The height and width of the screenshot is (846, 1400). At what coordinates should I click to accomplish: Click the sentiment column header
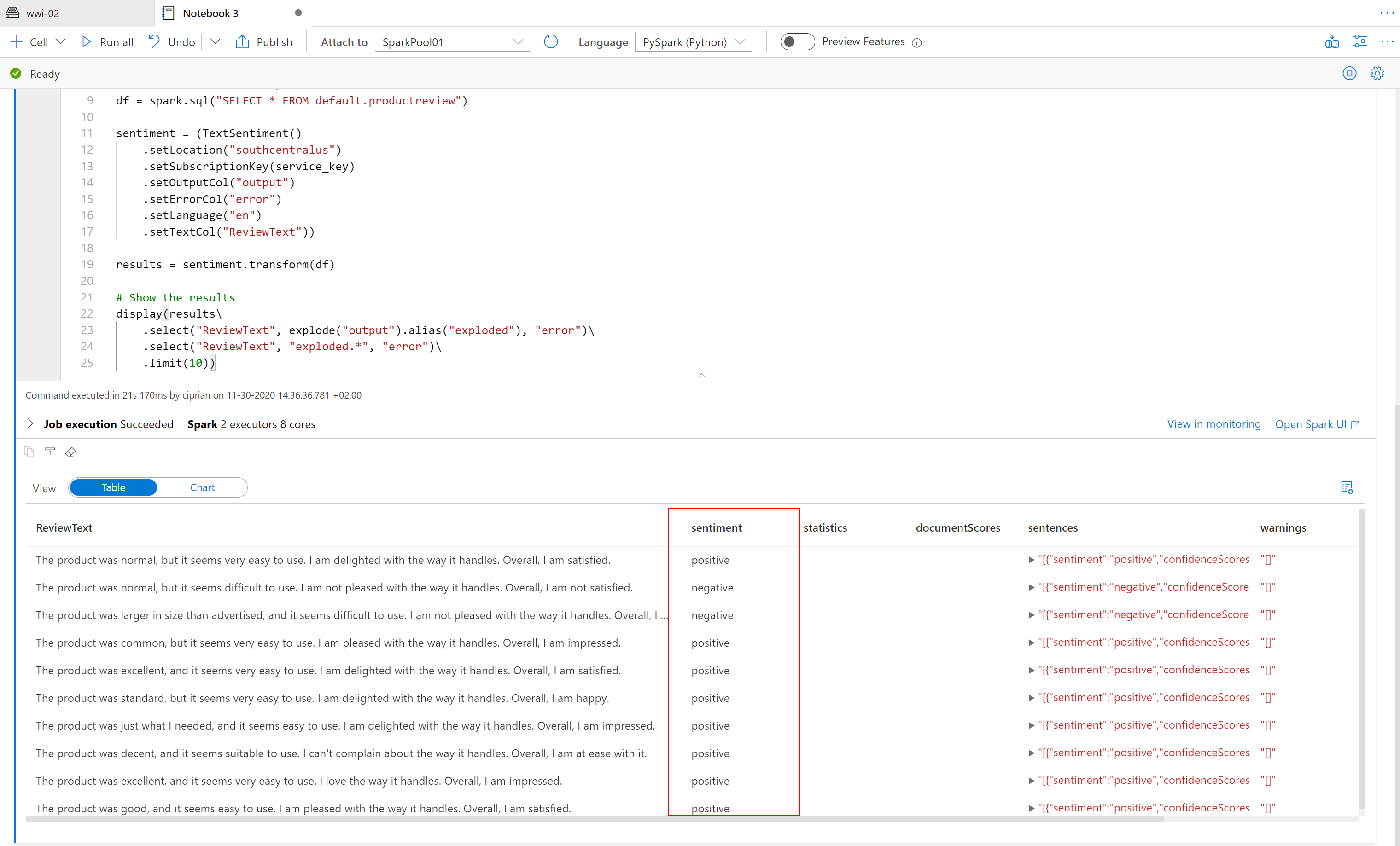tap(717, 527)
